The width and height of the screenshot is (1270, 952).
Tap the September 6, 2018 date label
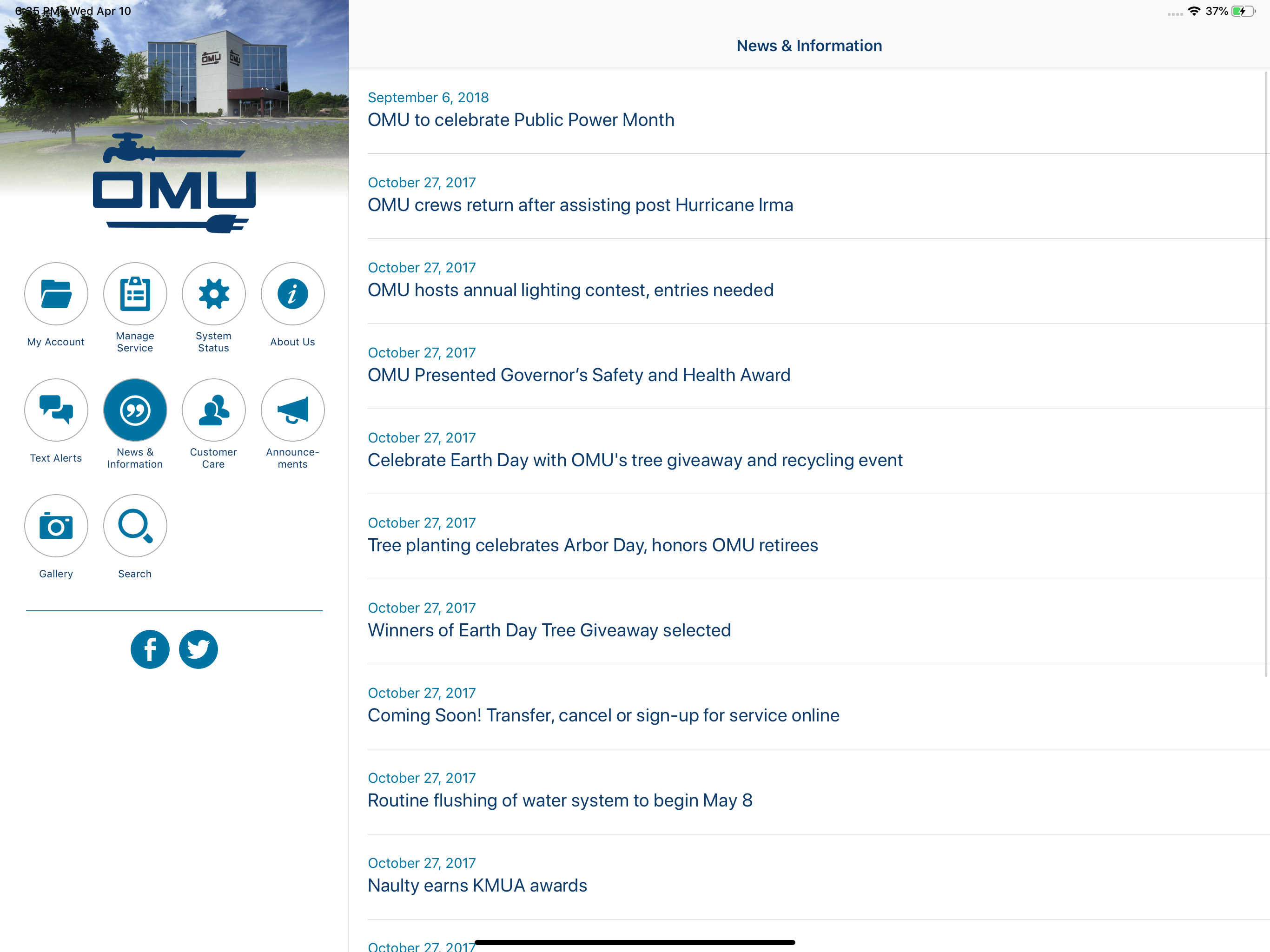tap(428, 98)
